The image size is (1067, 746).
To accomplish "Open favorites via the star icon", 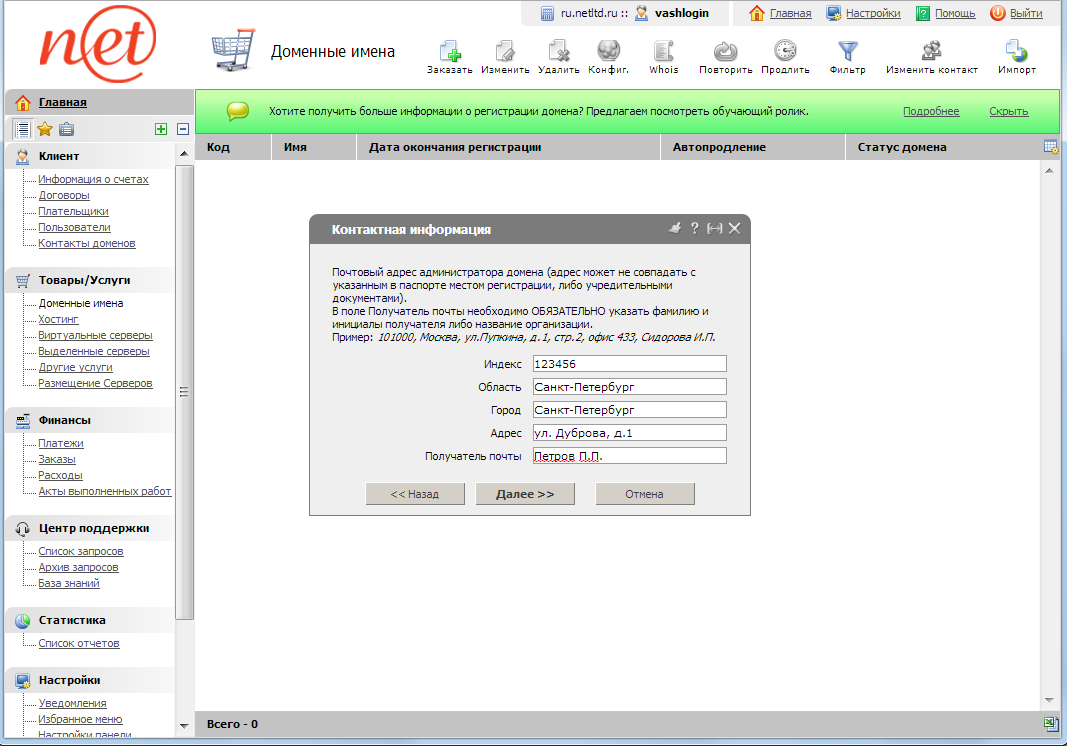I will [45, 129].
